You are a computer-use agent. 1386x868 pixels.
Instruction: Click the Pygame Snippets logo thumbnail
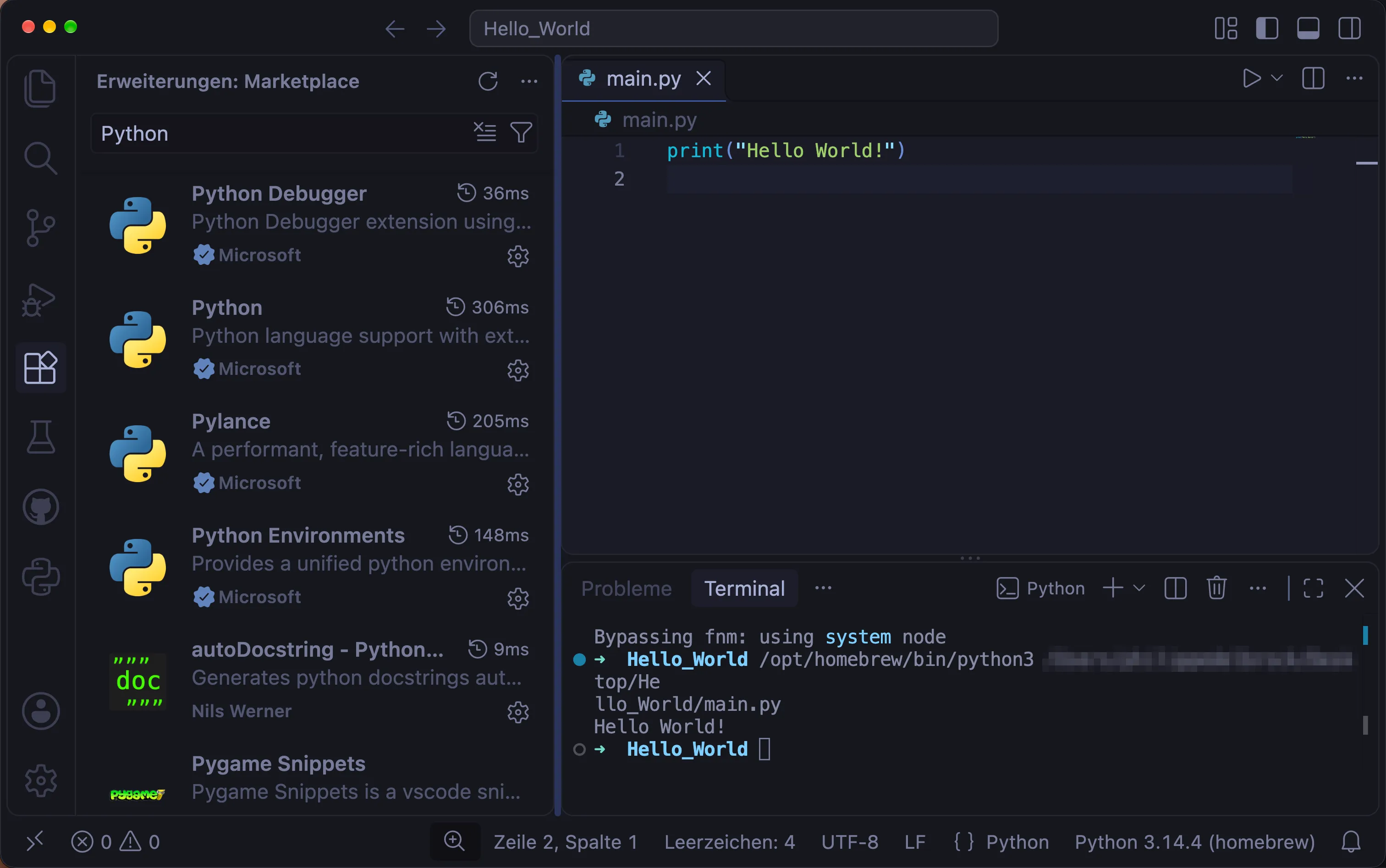138,795
